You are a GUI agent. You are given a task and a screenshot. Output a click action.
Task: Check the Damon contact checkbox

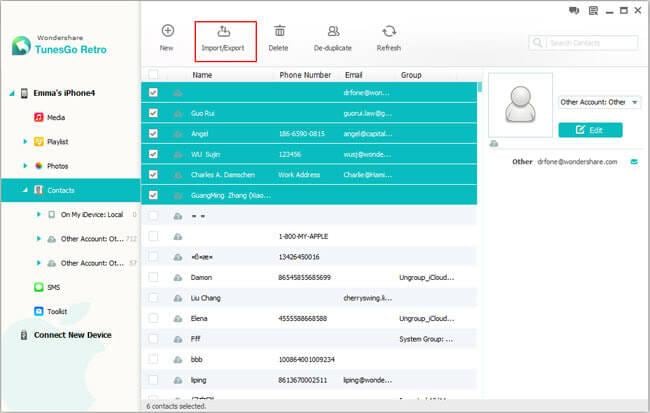(153, 277)
